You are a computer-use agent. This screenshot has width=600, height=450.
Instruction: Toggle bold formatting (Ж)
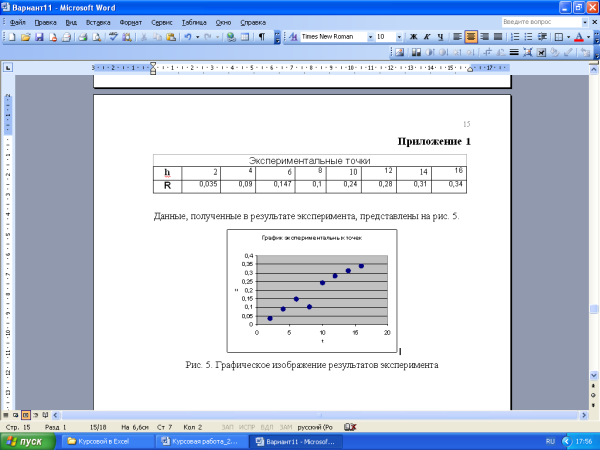413,37
